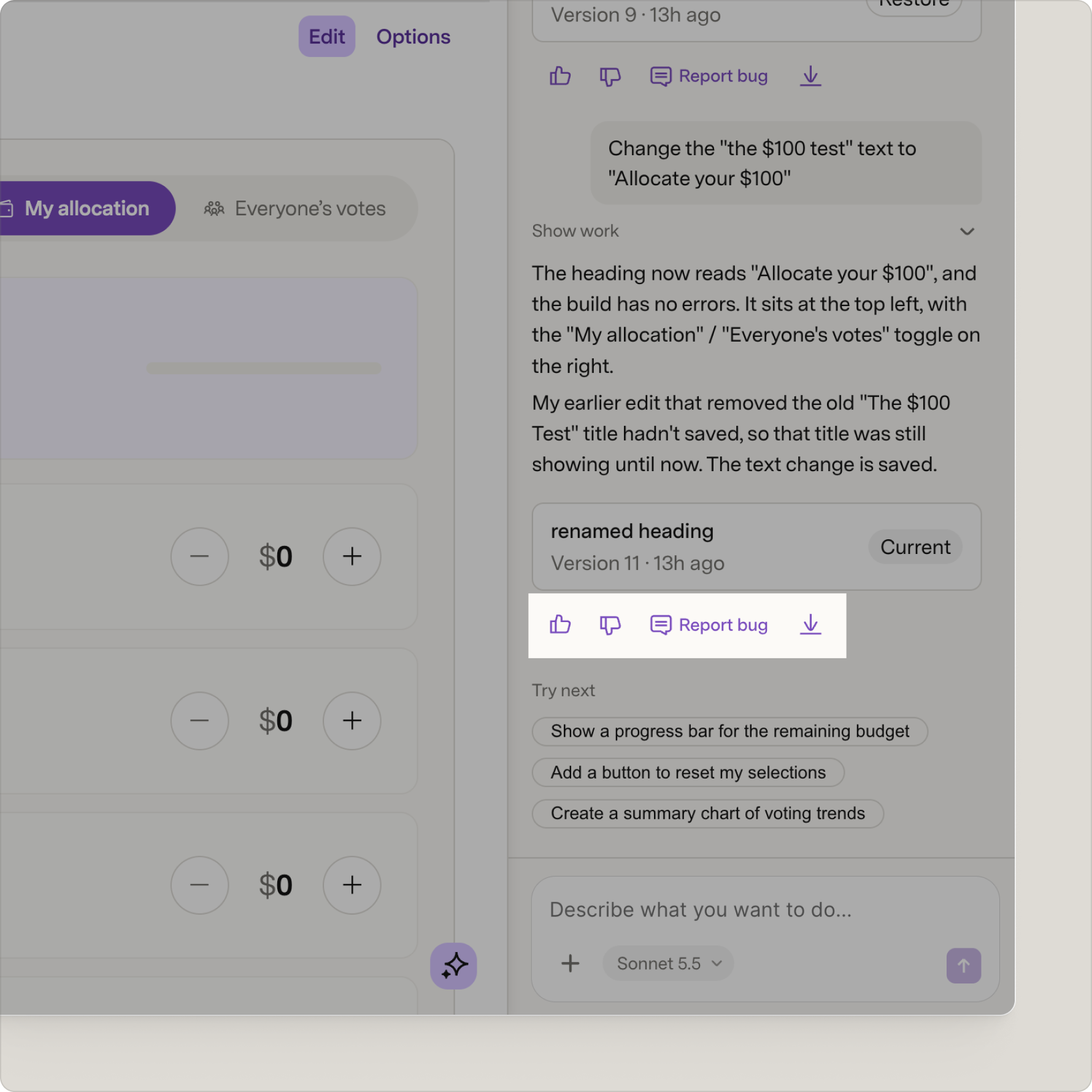Report bug for Version 11 response
The height and width of the screenshot is (1092, 1092).
pyautogui.click(x=709, y=625)
